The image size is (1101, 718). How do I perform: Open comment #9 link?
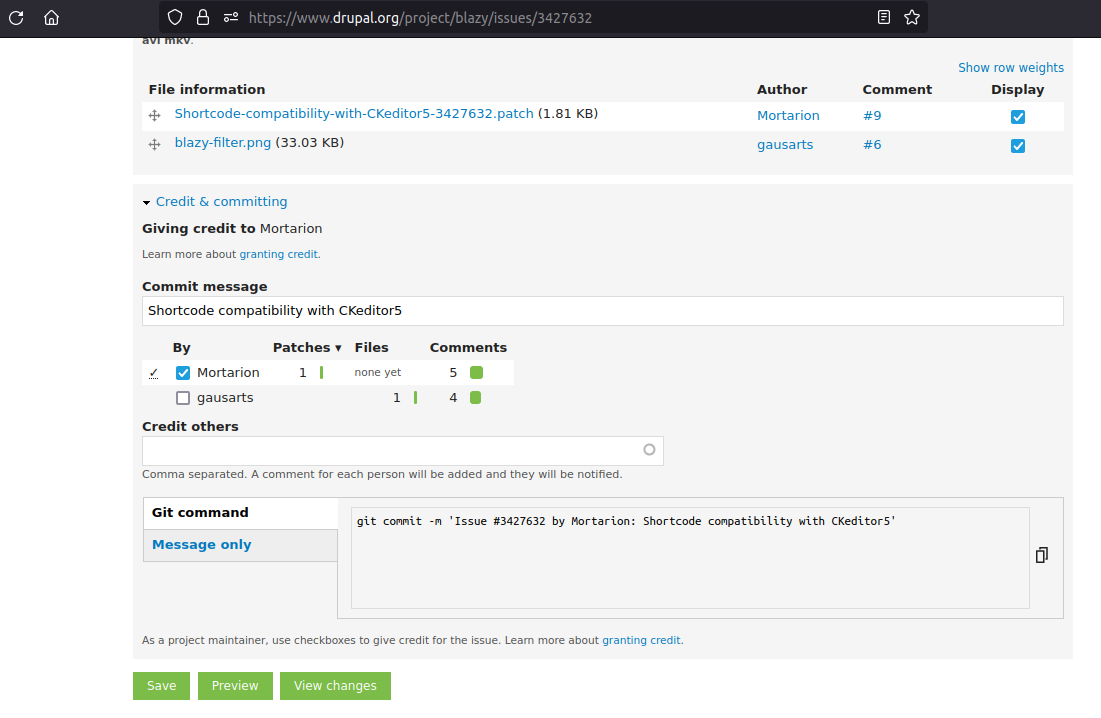click(x=872, y=116)
